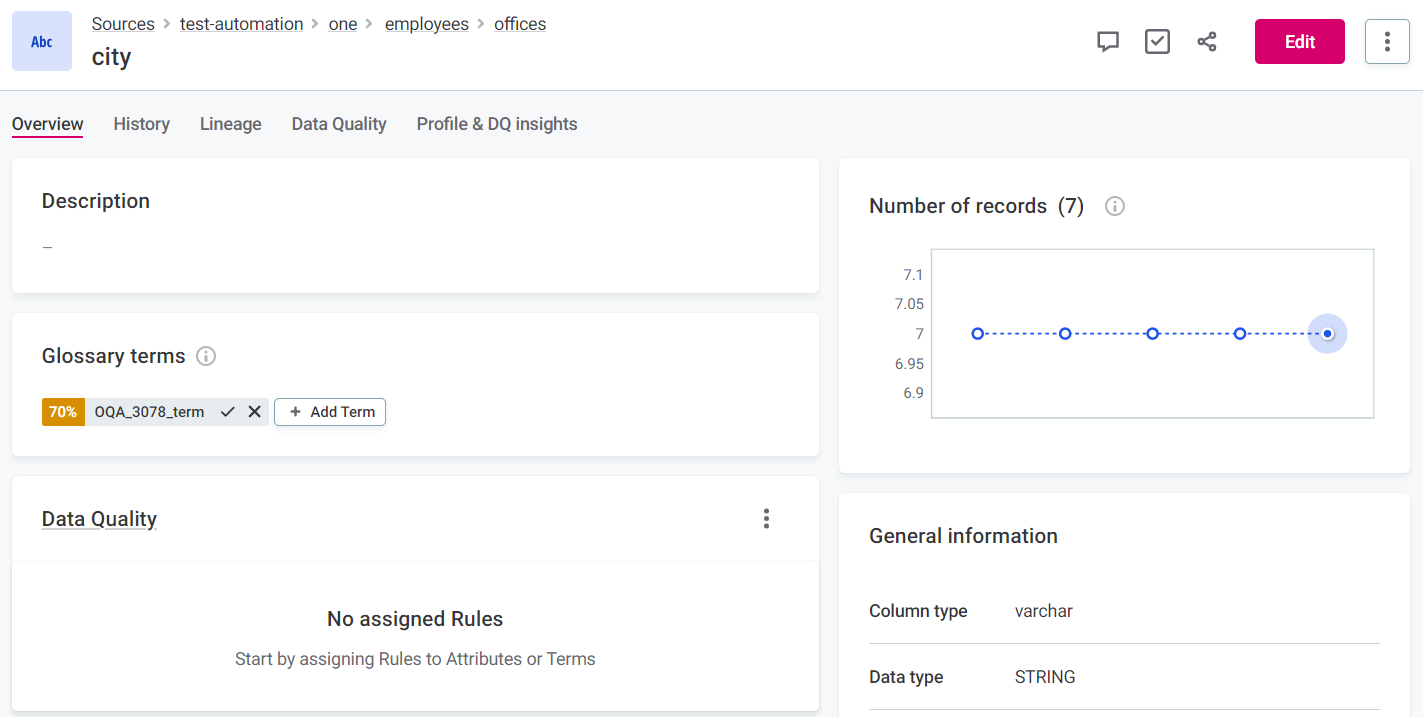Select the Data Quality tab

[x=339, y=124]
